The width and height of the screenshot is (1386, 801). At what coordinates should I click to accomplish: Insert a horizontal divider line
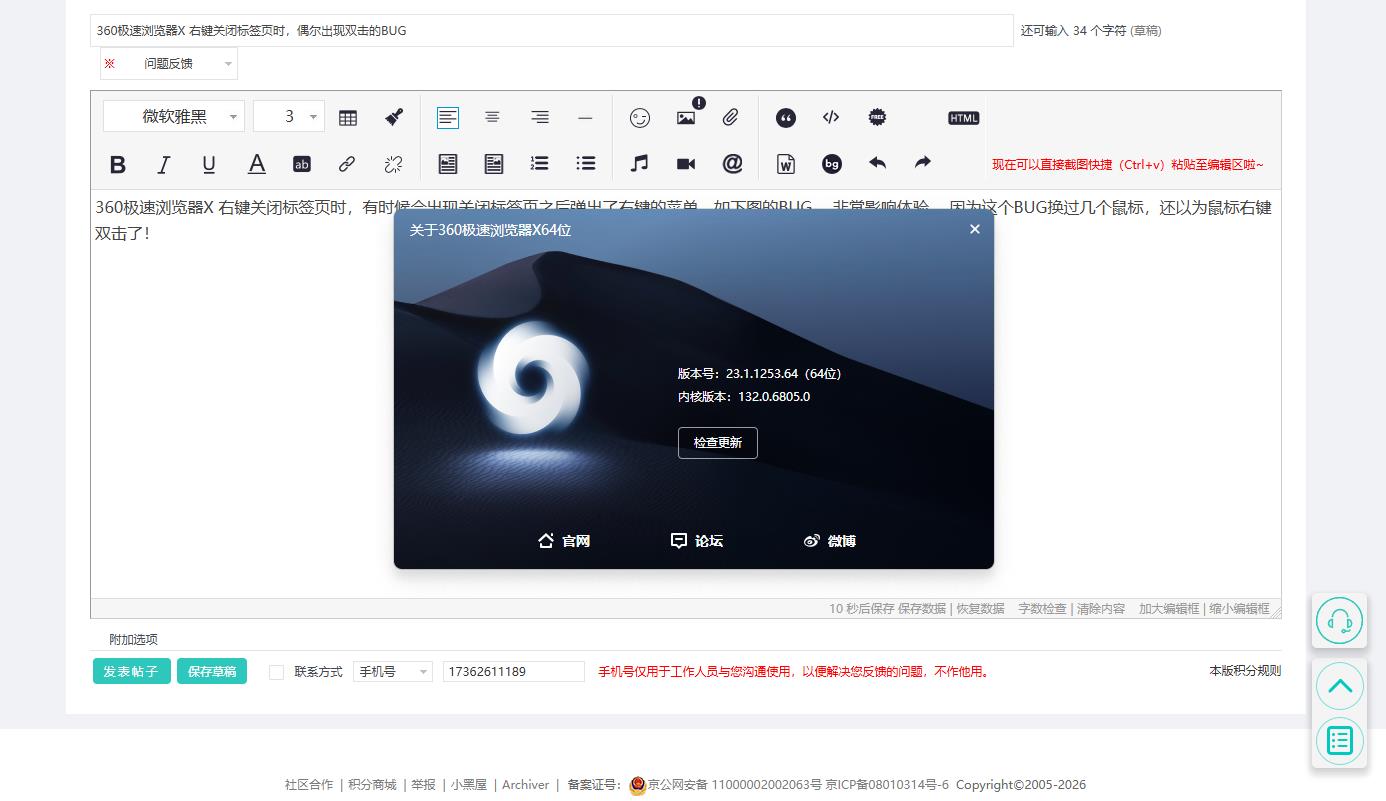tap(585, 118)
